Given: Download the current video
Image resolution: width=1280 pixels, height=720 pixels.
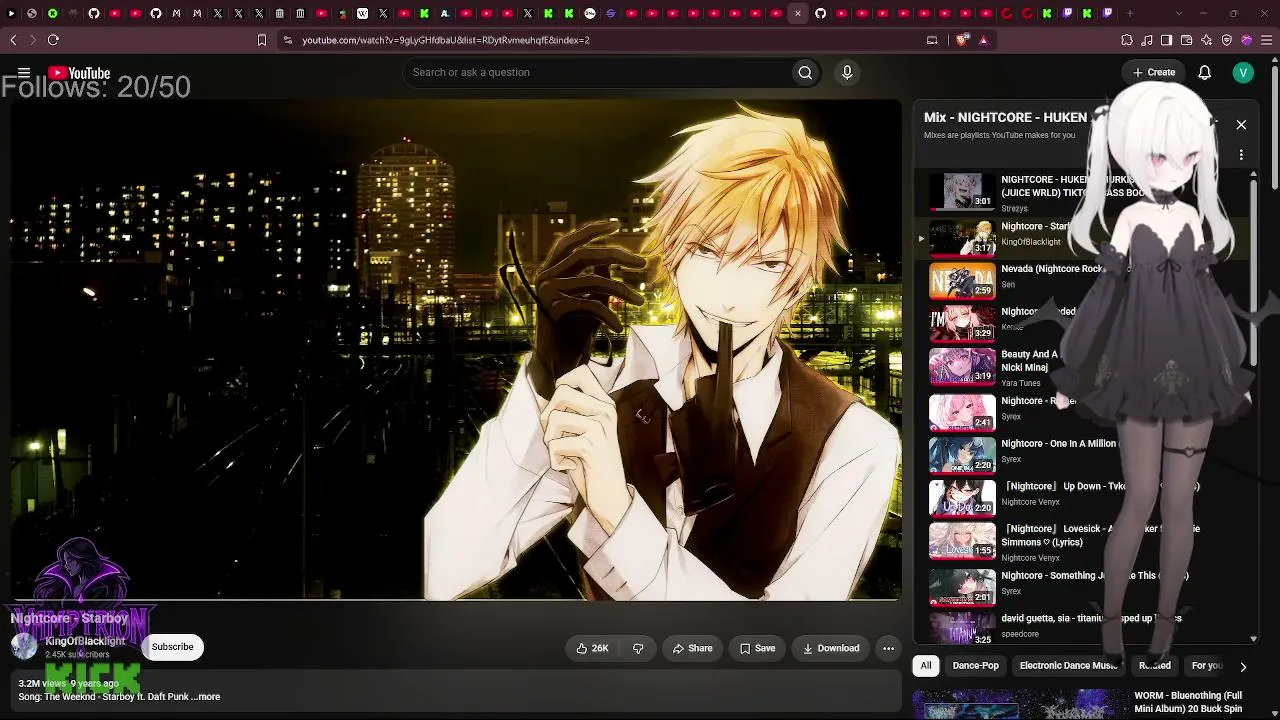Looking at the screenshot, I should coord(830,648).
